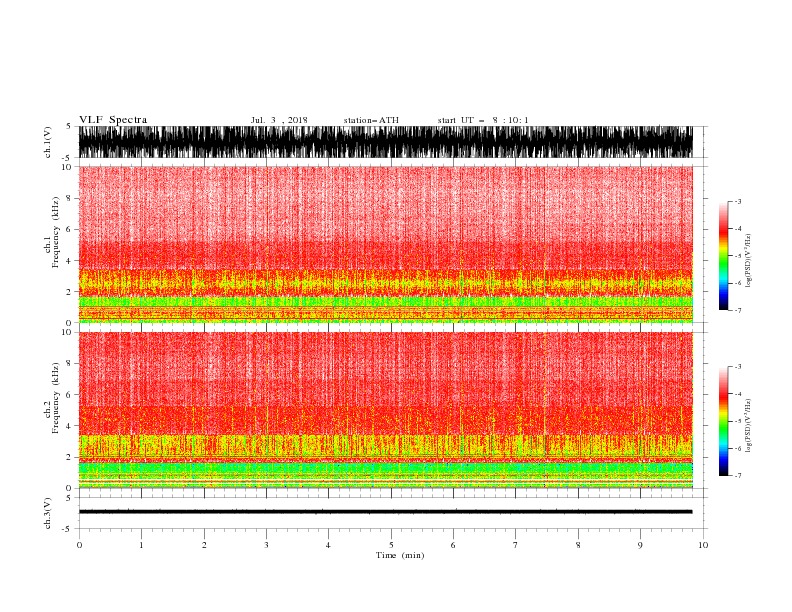Click time axis tick label "6"
792x612 pixels.
coord(453,545)
